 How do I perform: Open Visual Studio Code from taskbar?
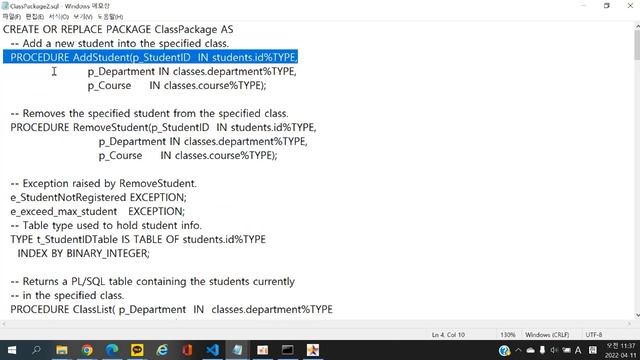(212, 350)
